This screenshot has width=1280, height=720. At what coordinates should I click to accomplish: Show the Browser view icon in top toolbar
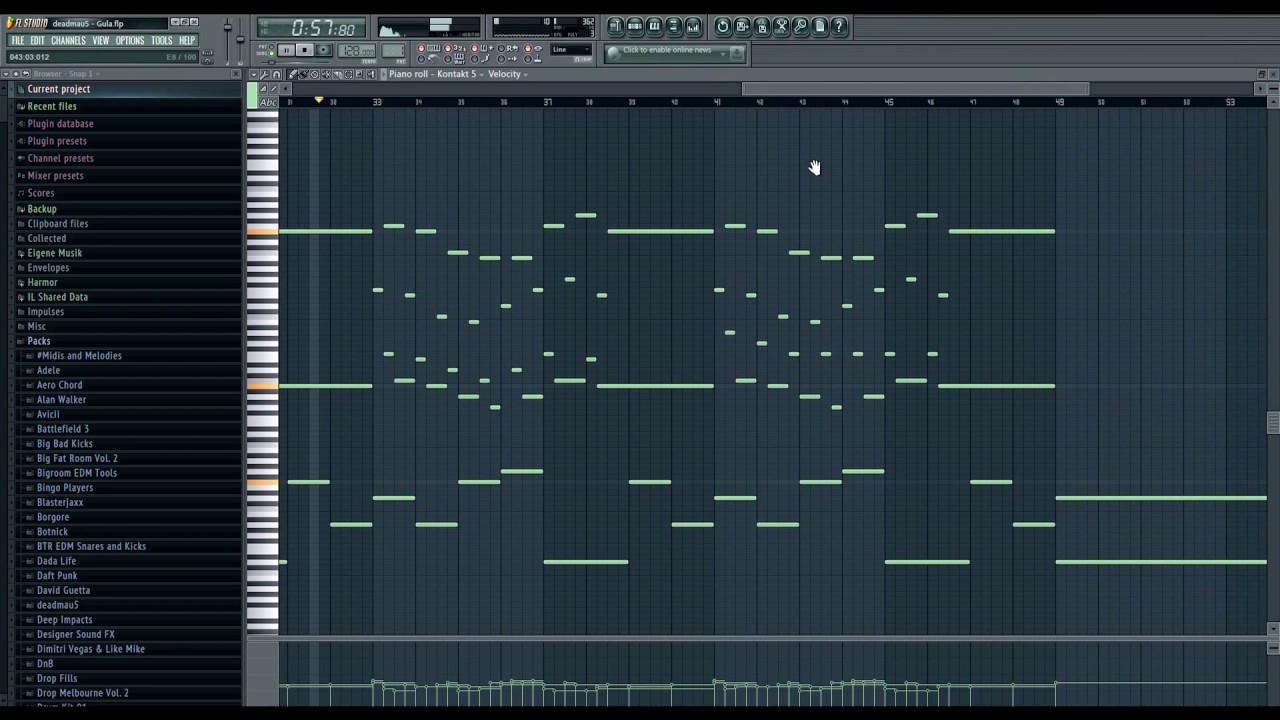click(x=673, y=26)
